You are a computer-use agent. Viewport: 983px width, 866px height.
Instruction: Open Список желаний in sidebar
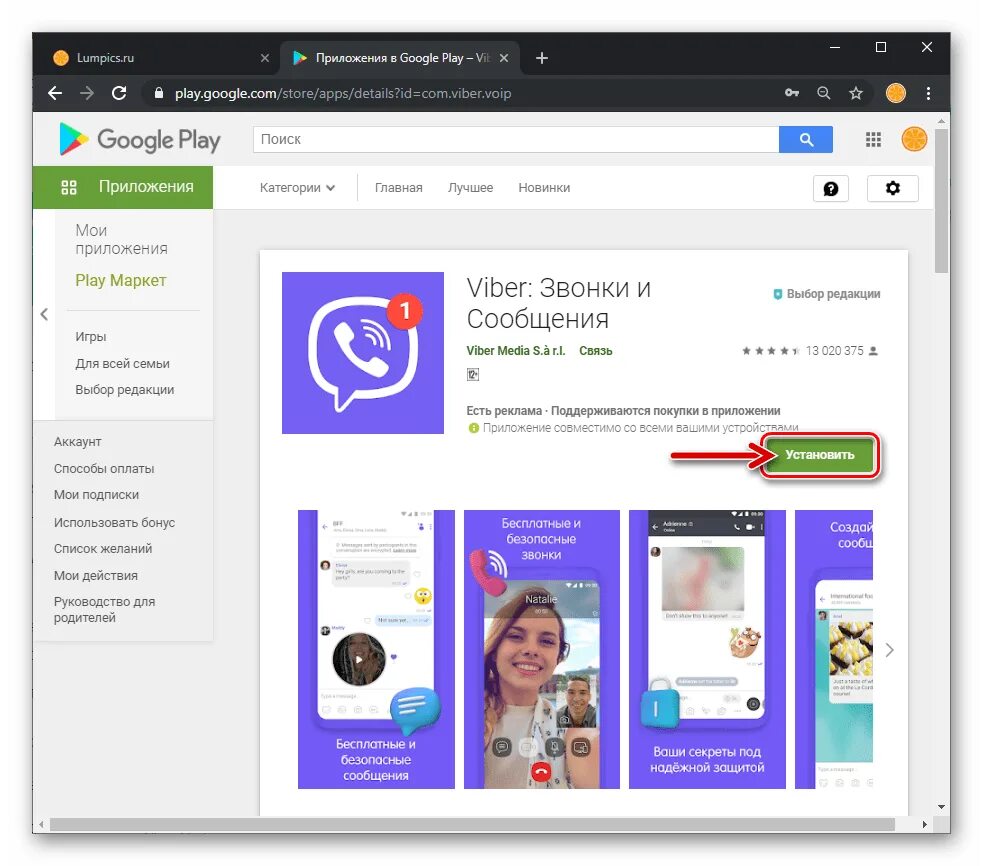(x=103, y=549)
